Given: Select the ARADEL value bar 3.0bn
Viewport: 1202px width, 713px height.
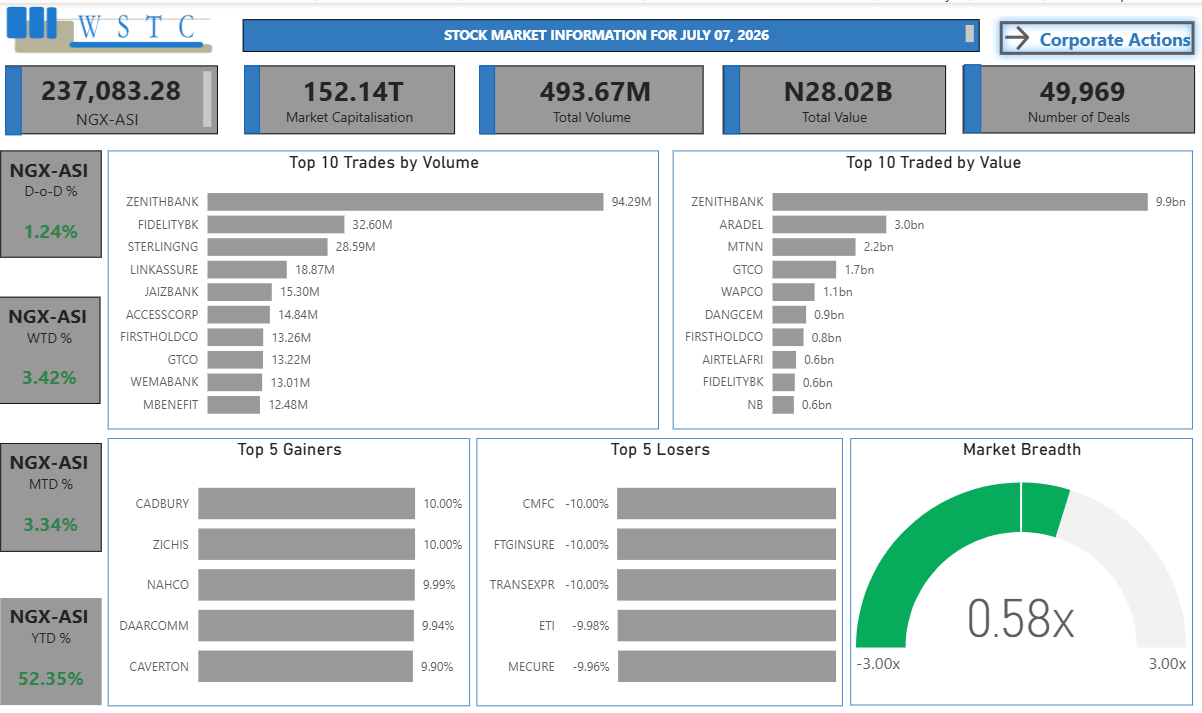Looking at the screenshot, I should pos(829,224).
